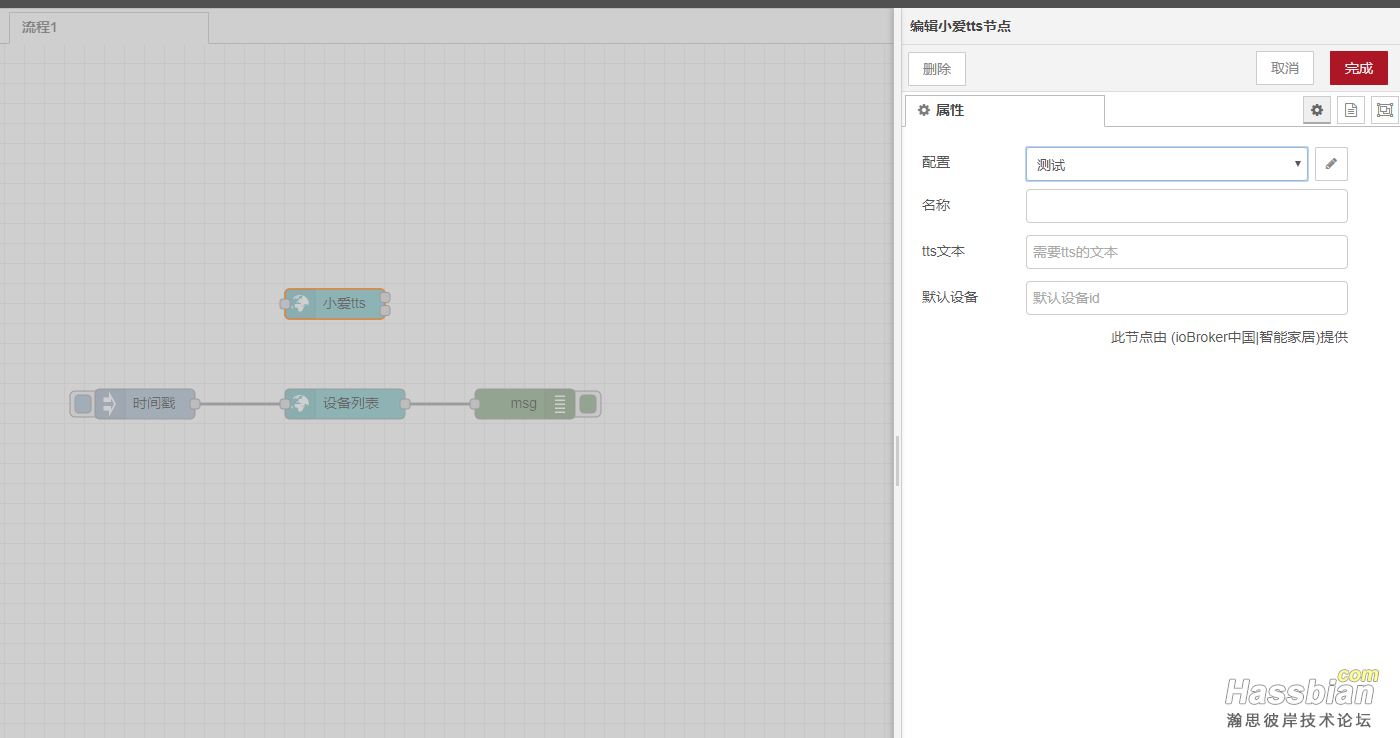Select the 设备列表 node
1400x738 pixels.
click(345, 404)
